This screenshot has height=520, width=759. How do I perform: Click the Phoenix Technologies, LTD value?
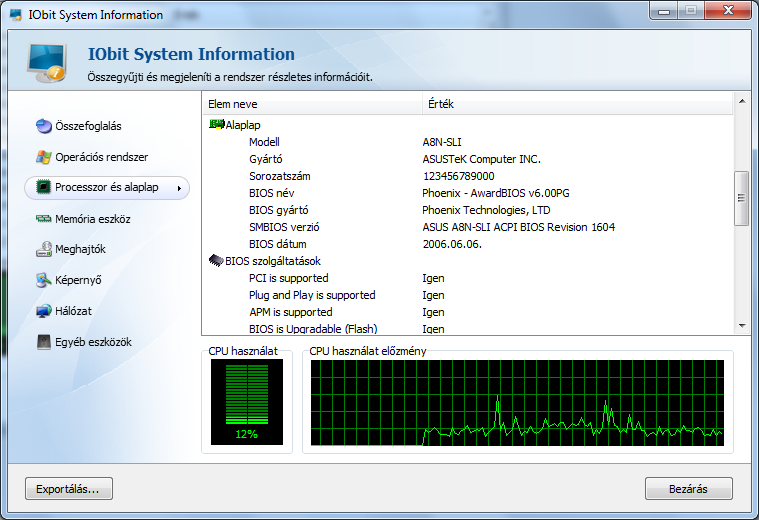tap(486, 210)
